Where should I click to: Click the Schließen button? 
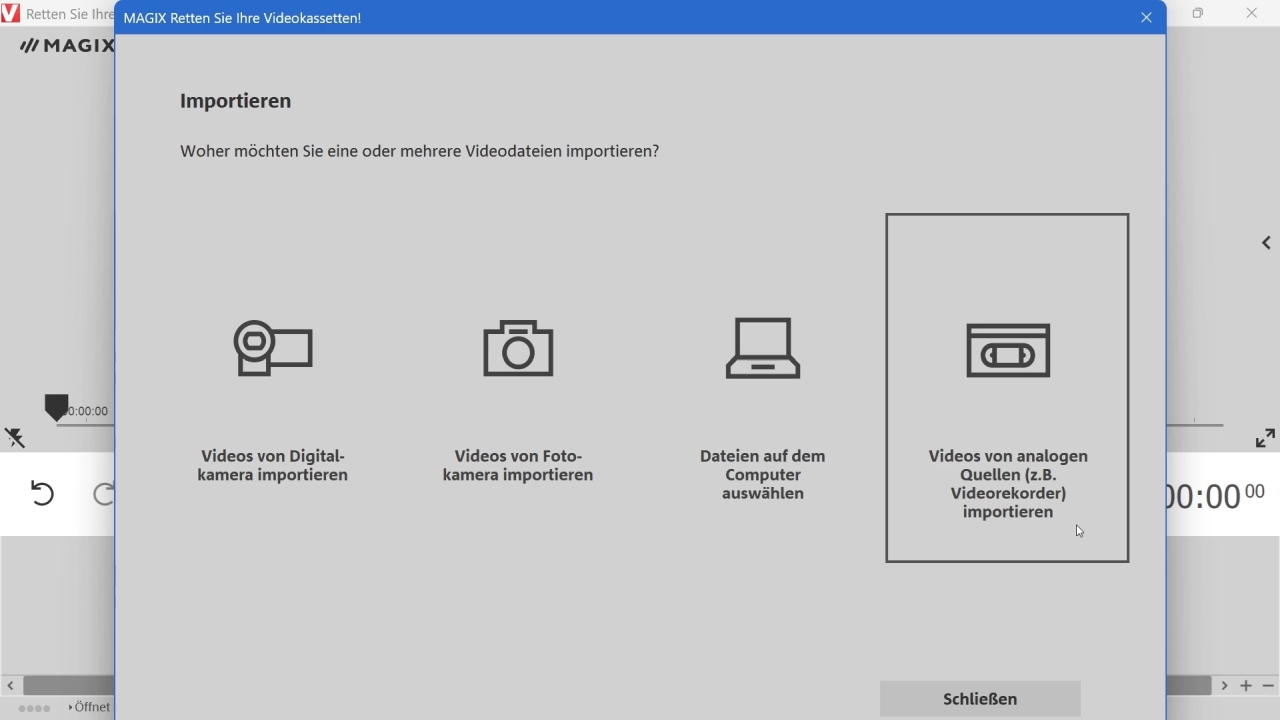980,699
